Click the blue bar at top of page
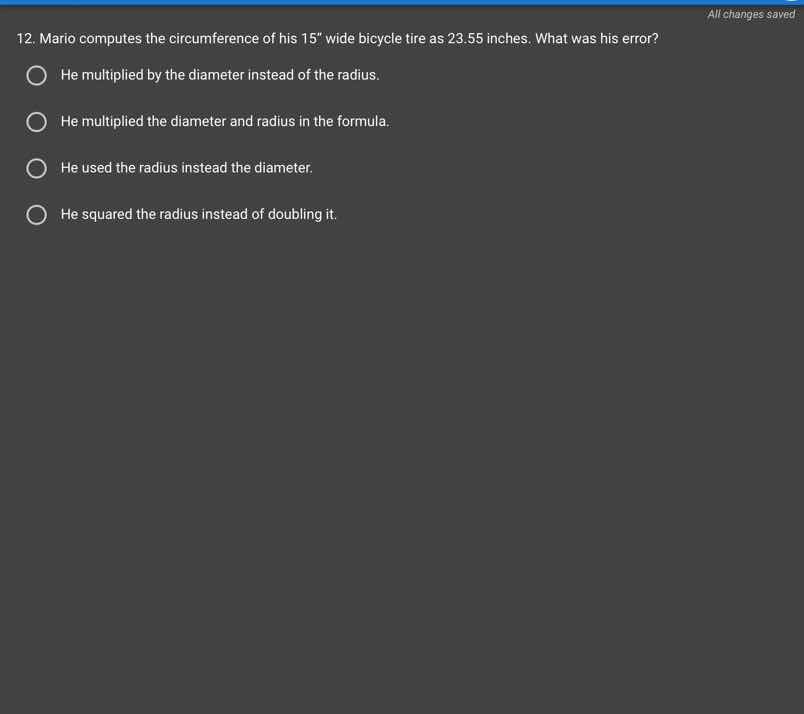Viewport: 804px width, 714px height. 402,2
